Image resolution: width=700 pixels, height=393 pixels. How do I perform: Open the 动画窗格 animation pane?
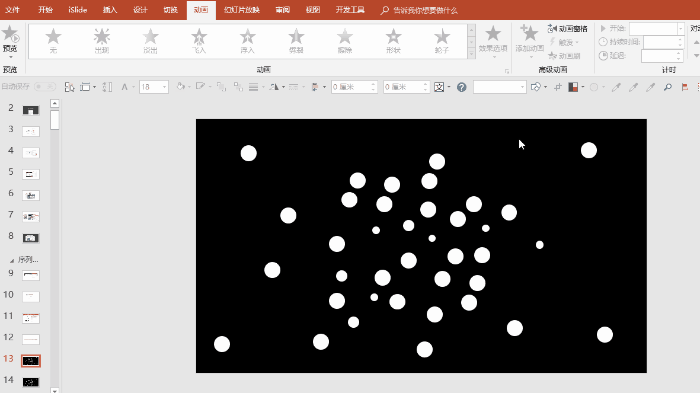coord(568,29)
